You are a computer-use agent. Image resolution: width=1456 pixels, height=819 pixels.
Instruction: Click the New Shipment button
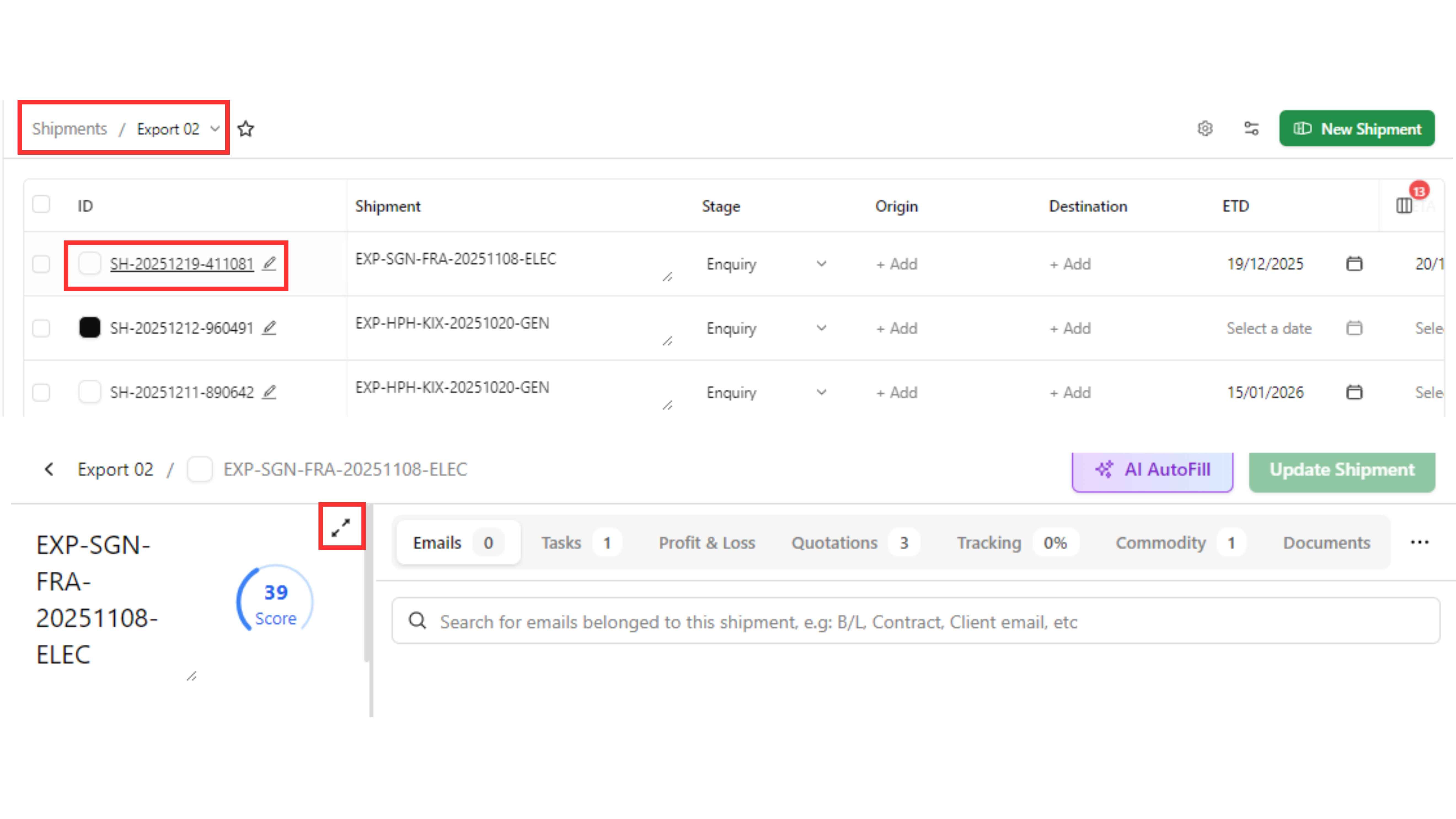1356,129
